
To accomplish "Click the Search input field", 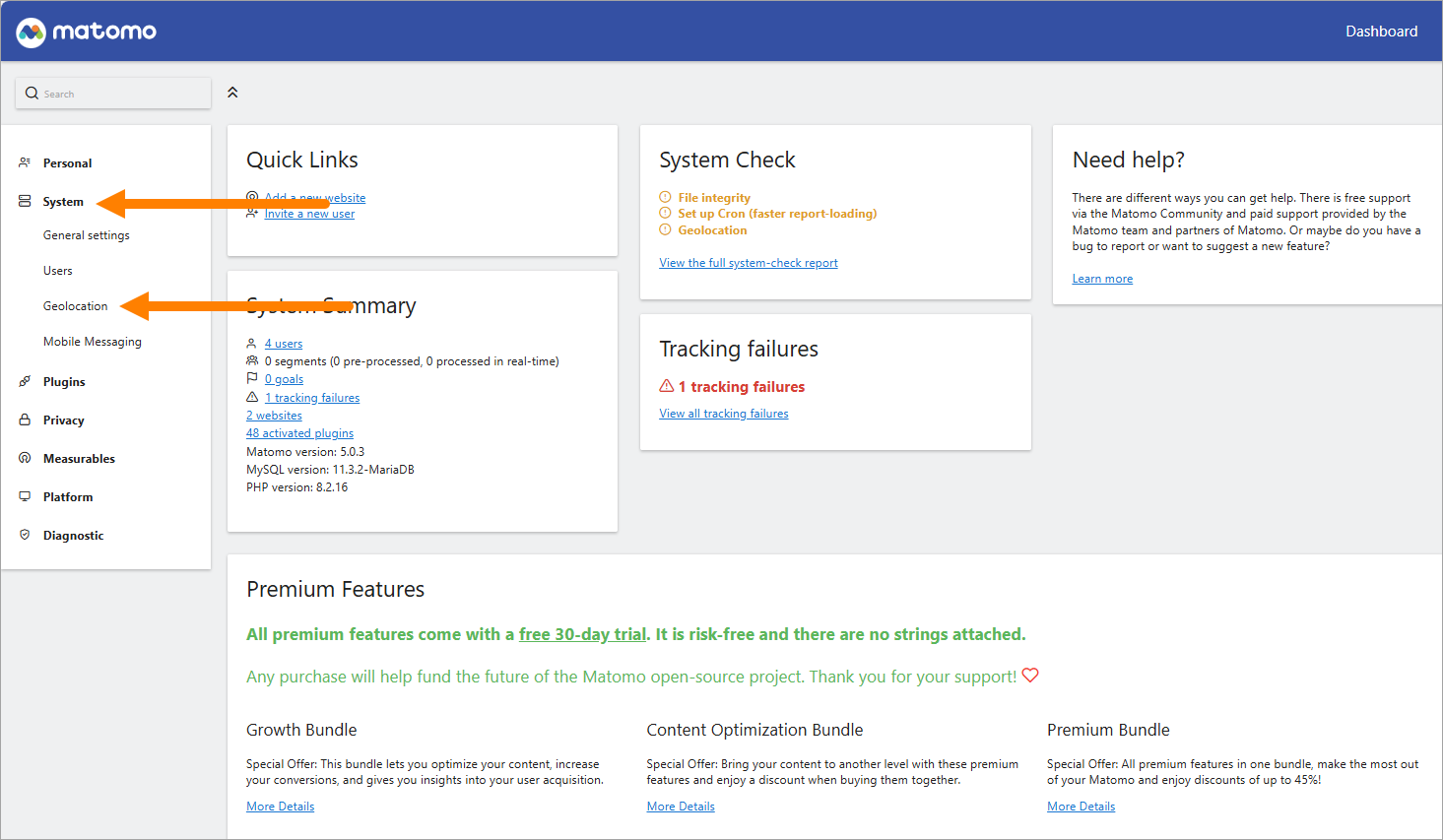I will [113, 94].
